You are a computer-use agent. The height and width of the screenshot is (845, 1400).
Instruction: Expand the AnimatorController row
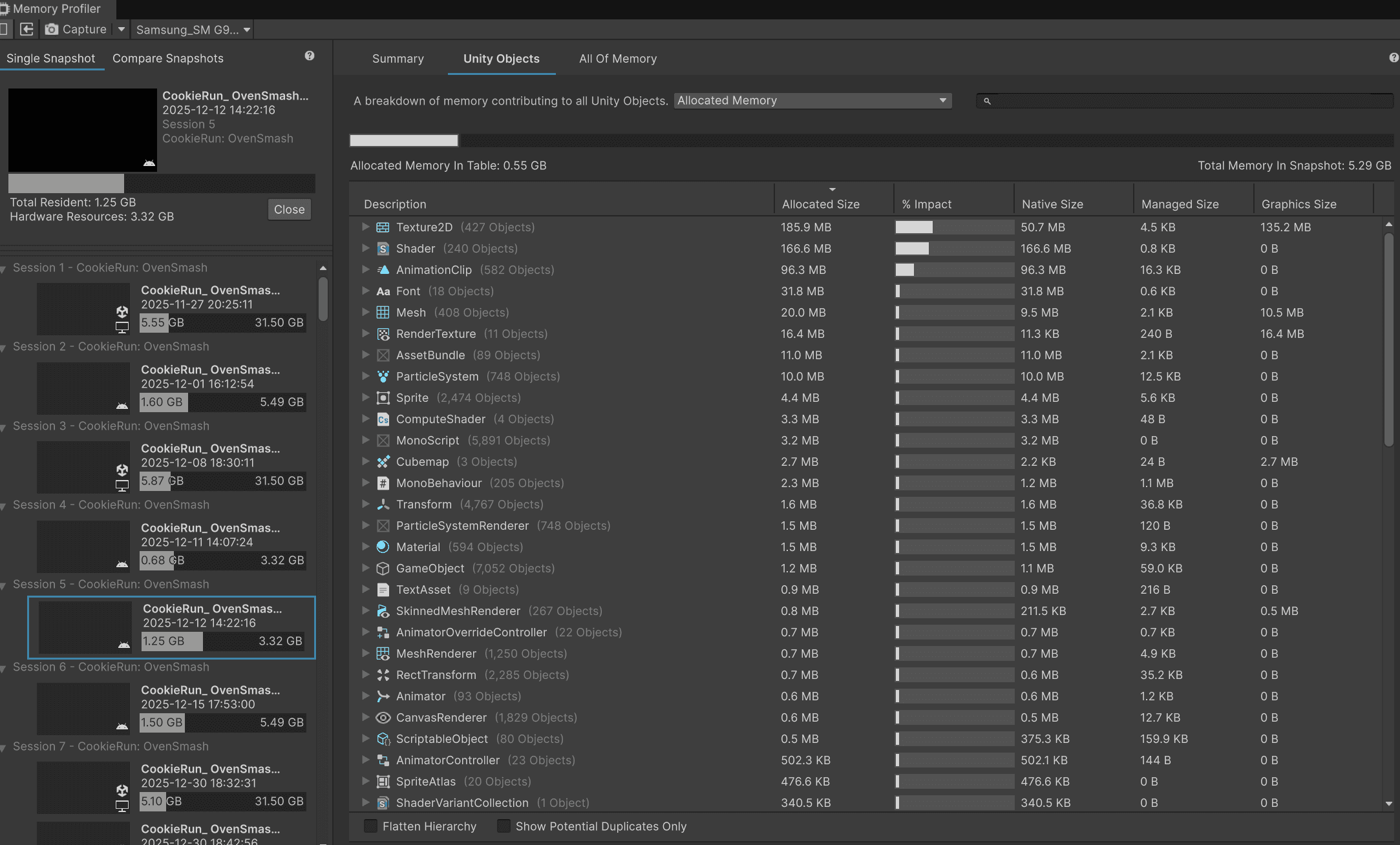point(365,760)
